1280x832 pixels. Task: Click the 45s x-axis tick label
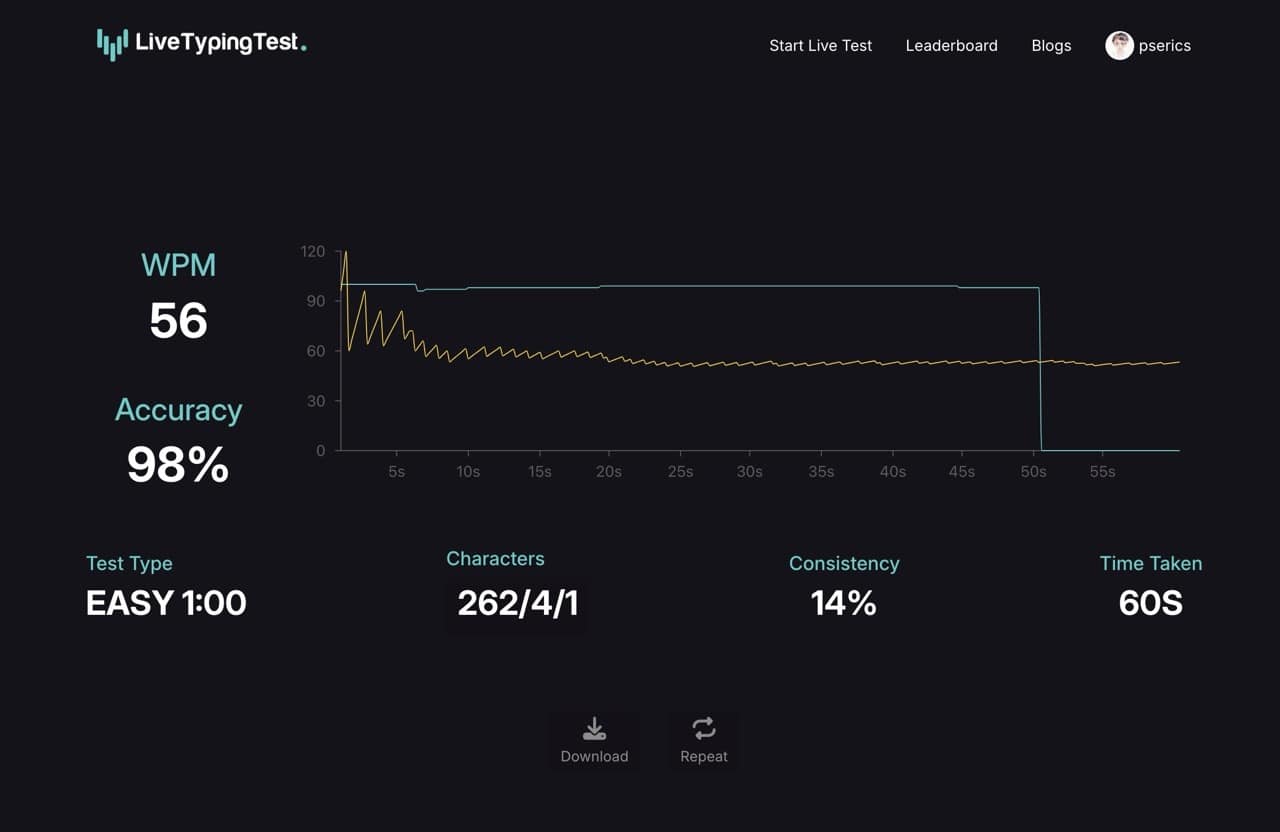point(962,472)
